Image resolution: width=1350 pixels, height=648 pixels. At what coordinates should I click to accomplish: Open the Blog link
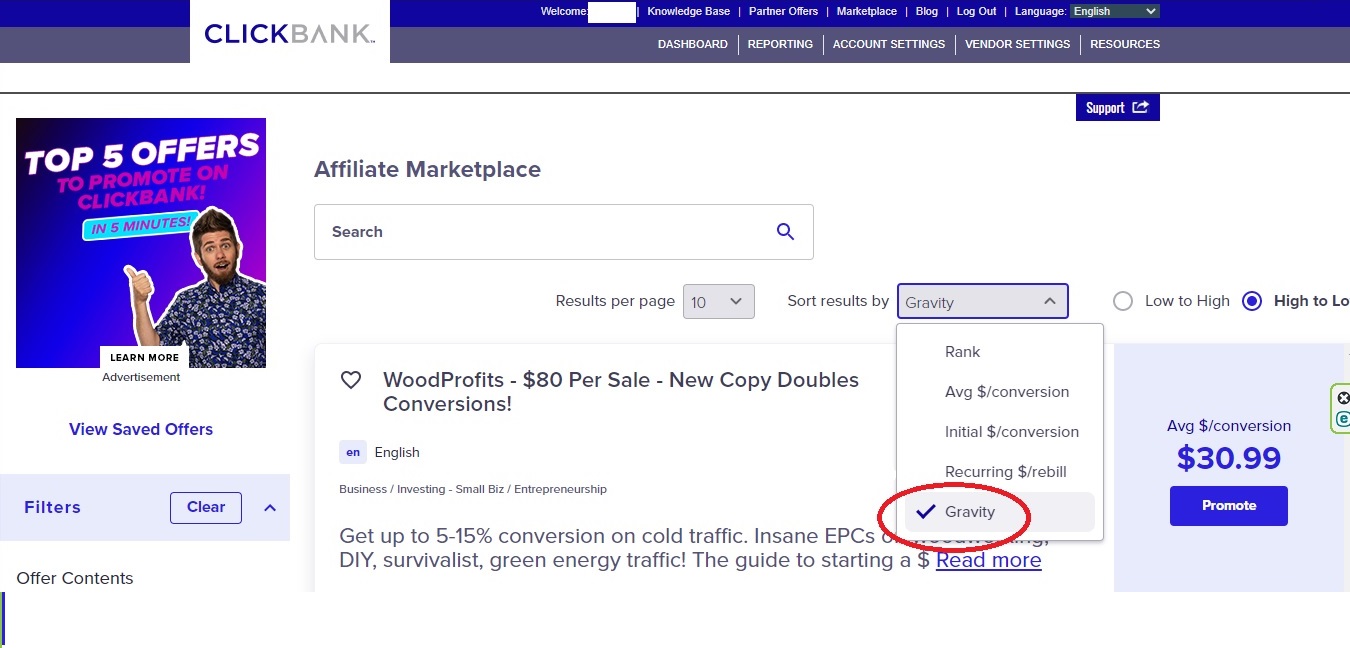tap(927, 12)
